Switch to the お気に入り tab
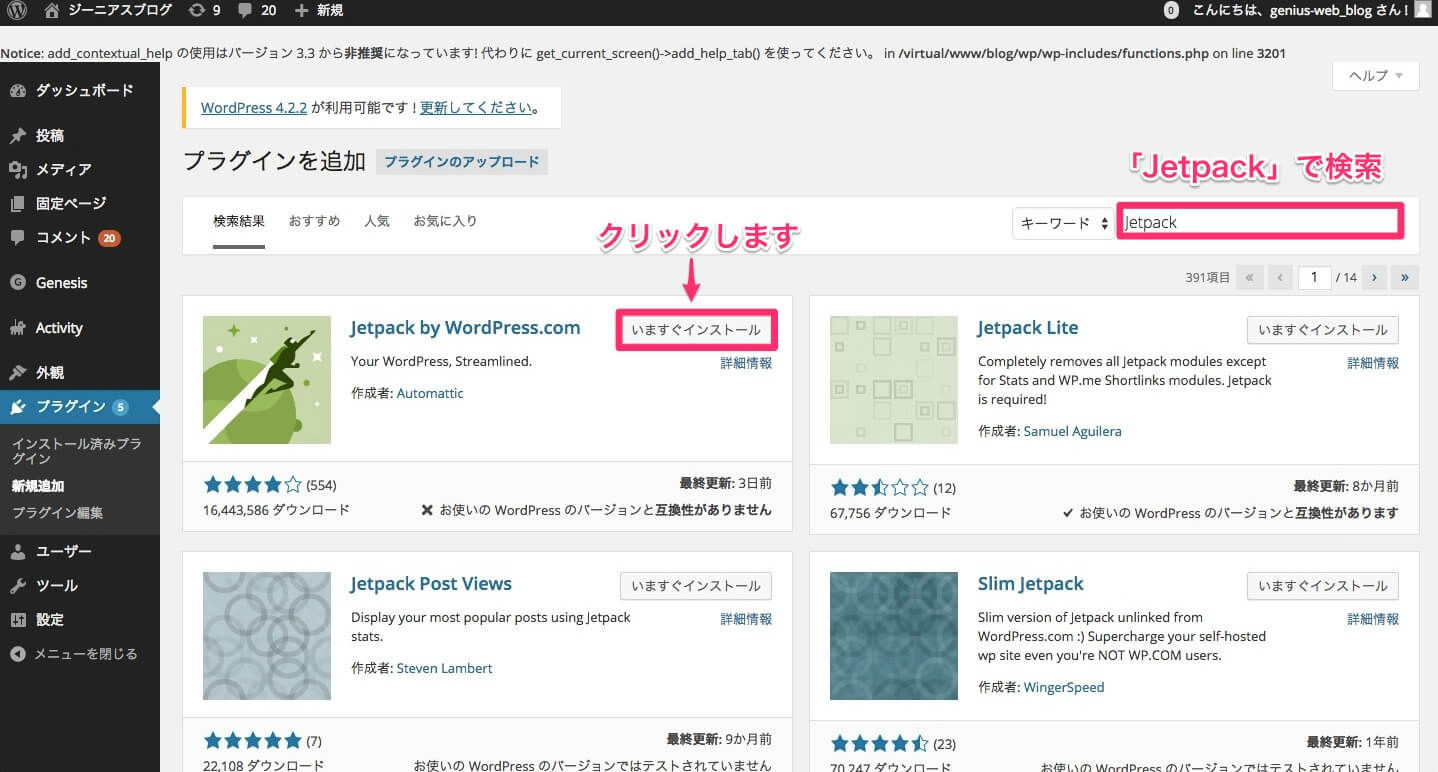Image resolution: width=1438 pixels, height=772 pixels. pos(445,221)
